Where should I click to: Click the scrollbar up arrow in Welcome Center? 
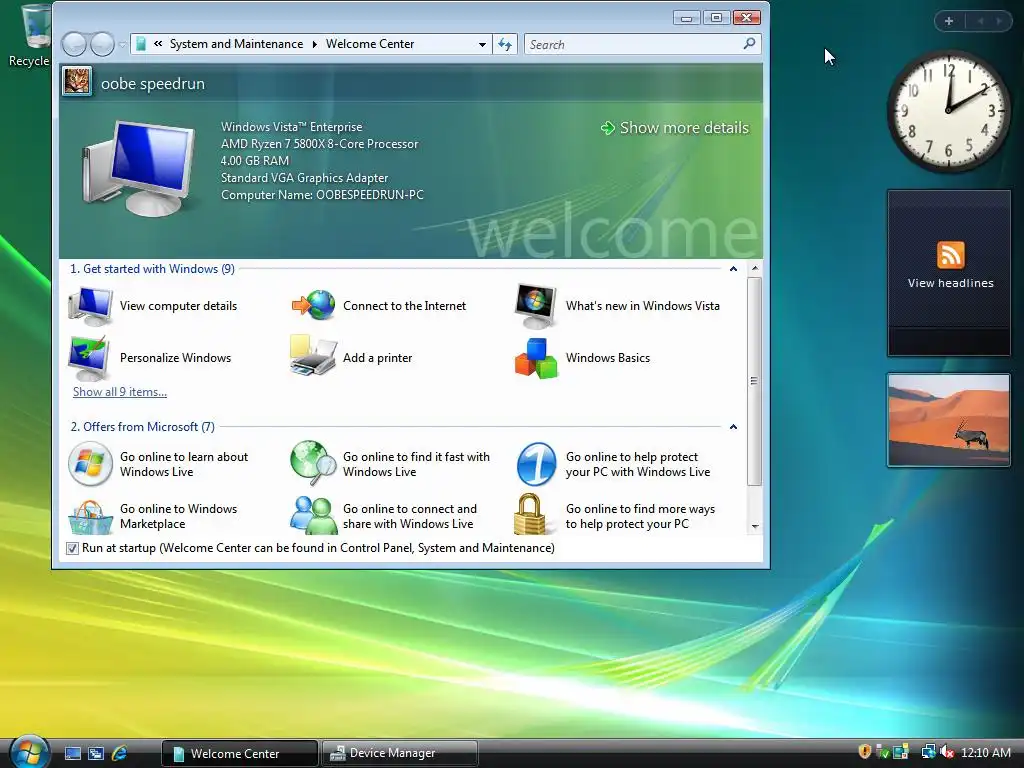click(x=755, y=268)
